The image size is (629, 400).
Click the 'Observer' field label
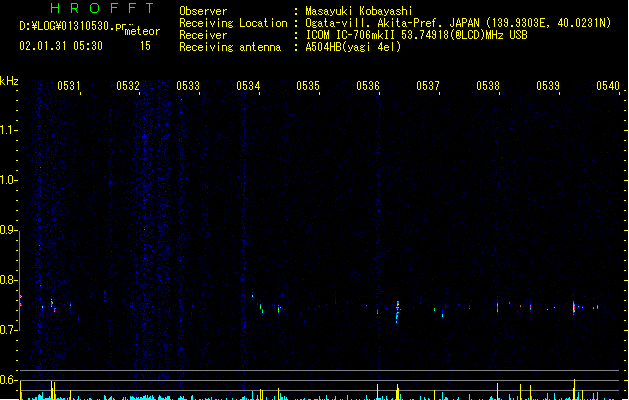(203, 11)
